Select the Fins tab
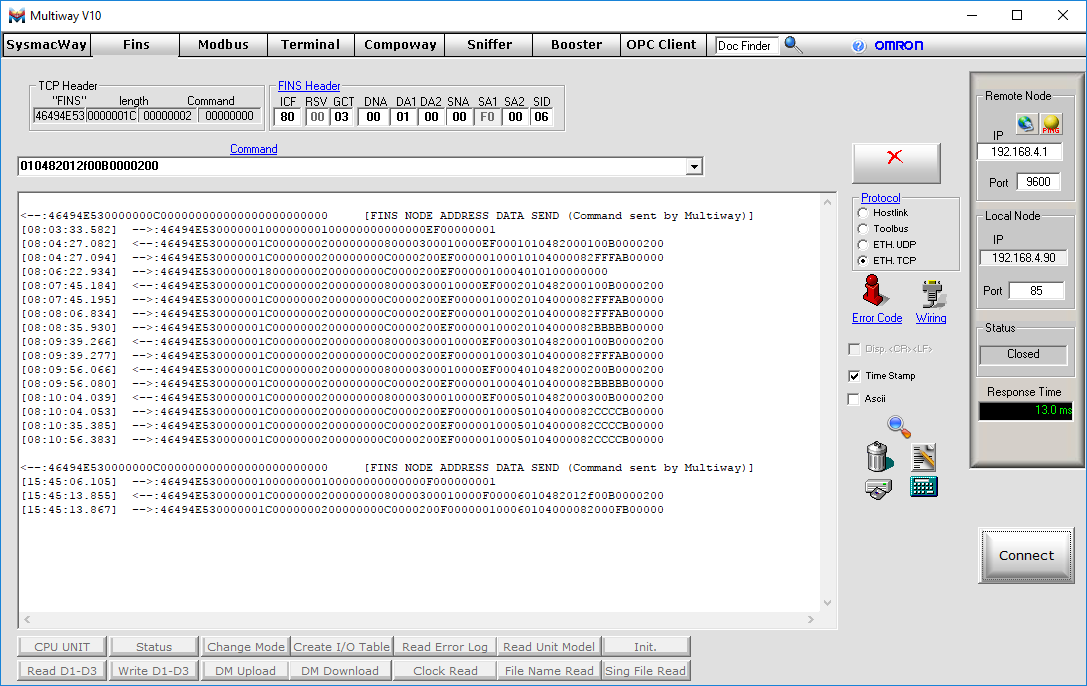Screen dimensions: 1087x686 136,45
